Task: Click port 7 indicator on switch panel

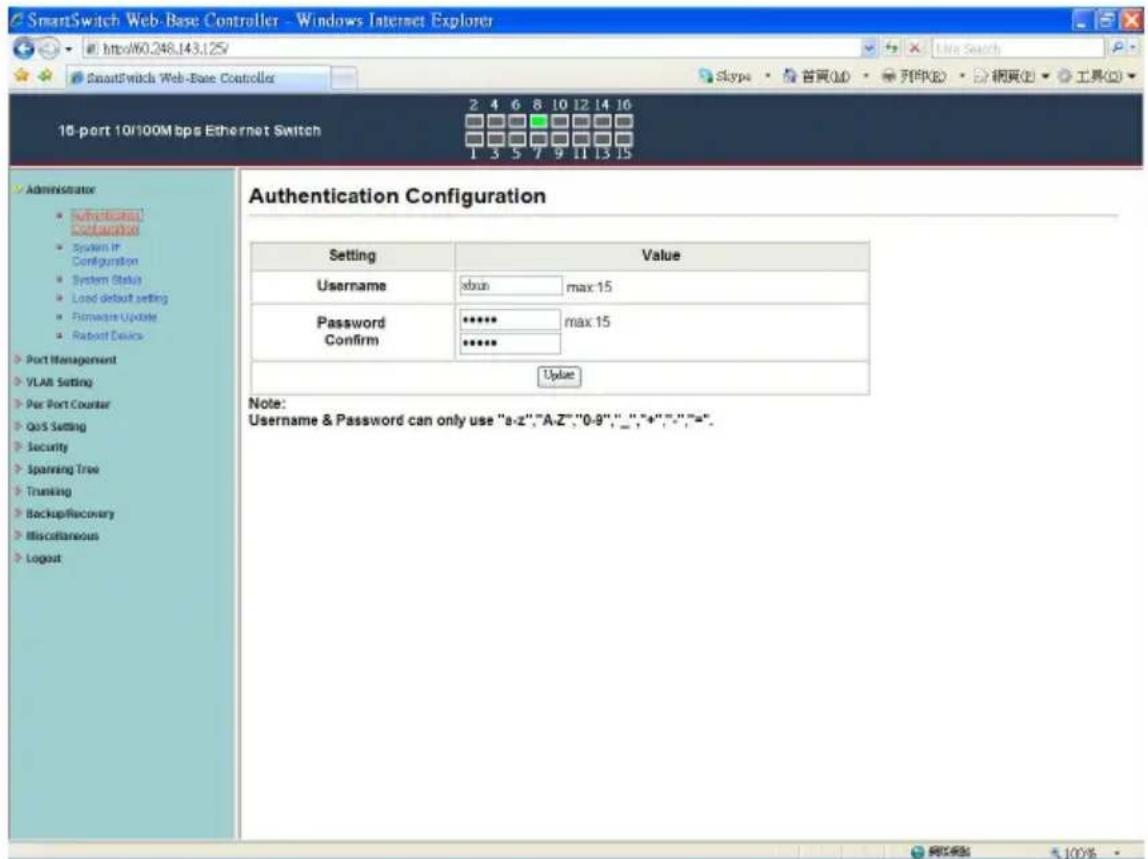Action: pyautogui.click(x=538, y=138)
